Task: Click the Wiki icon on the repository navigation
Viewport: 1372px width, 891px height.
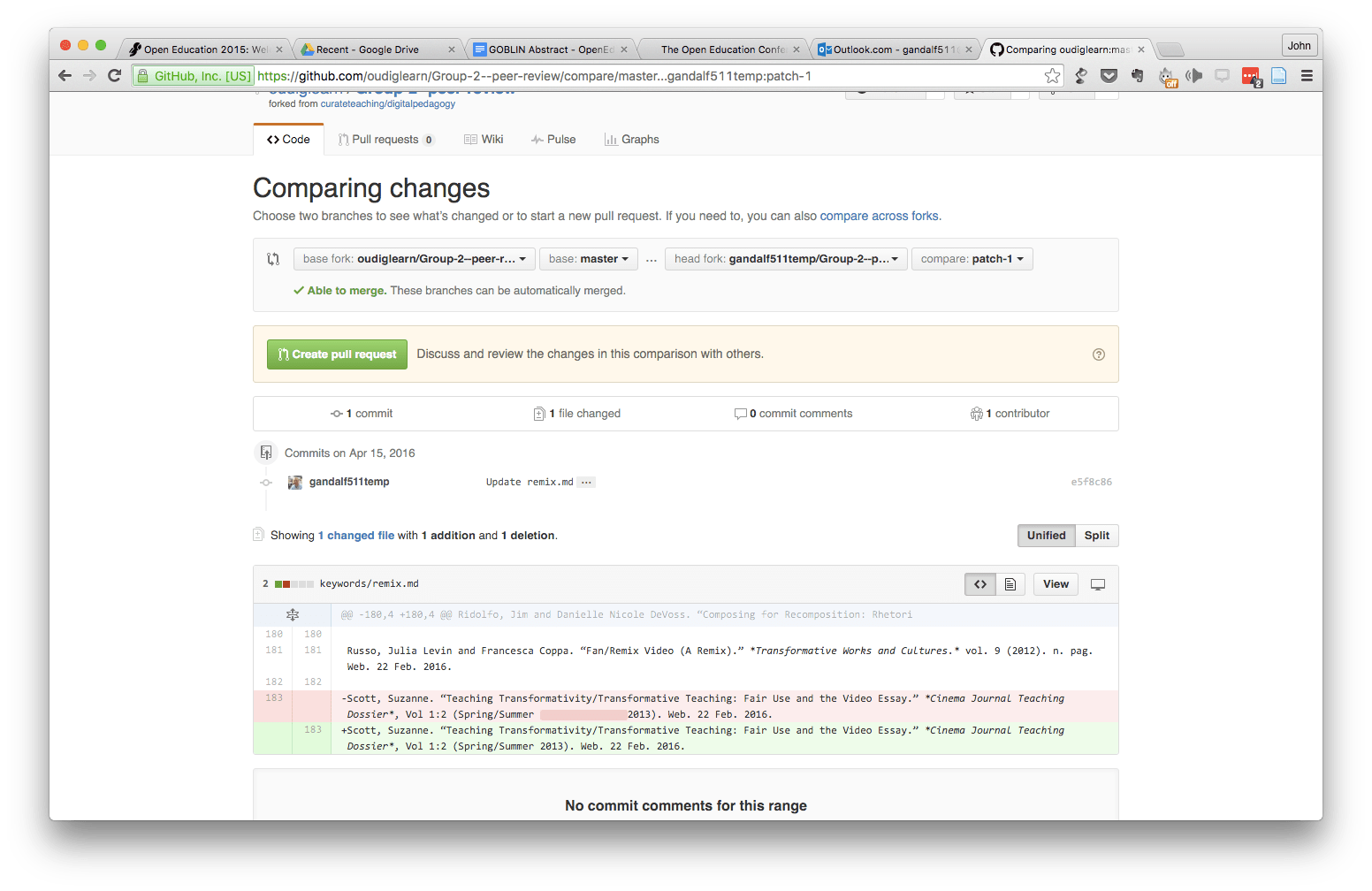Action: pos(469,139)
